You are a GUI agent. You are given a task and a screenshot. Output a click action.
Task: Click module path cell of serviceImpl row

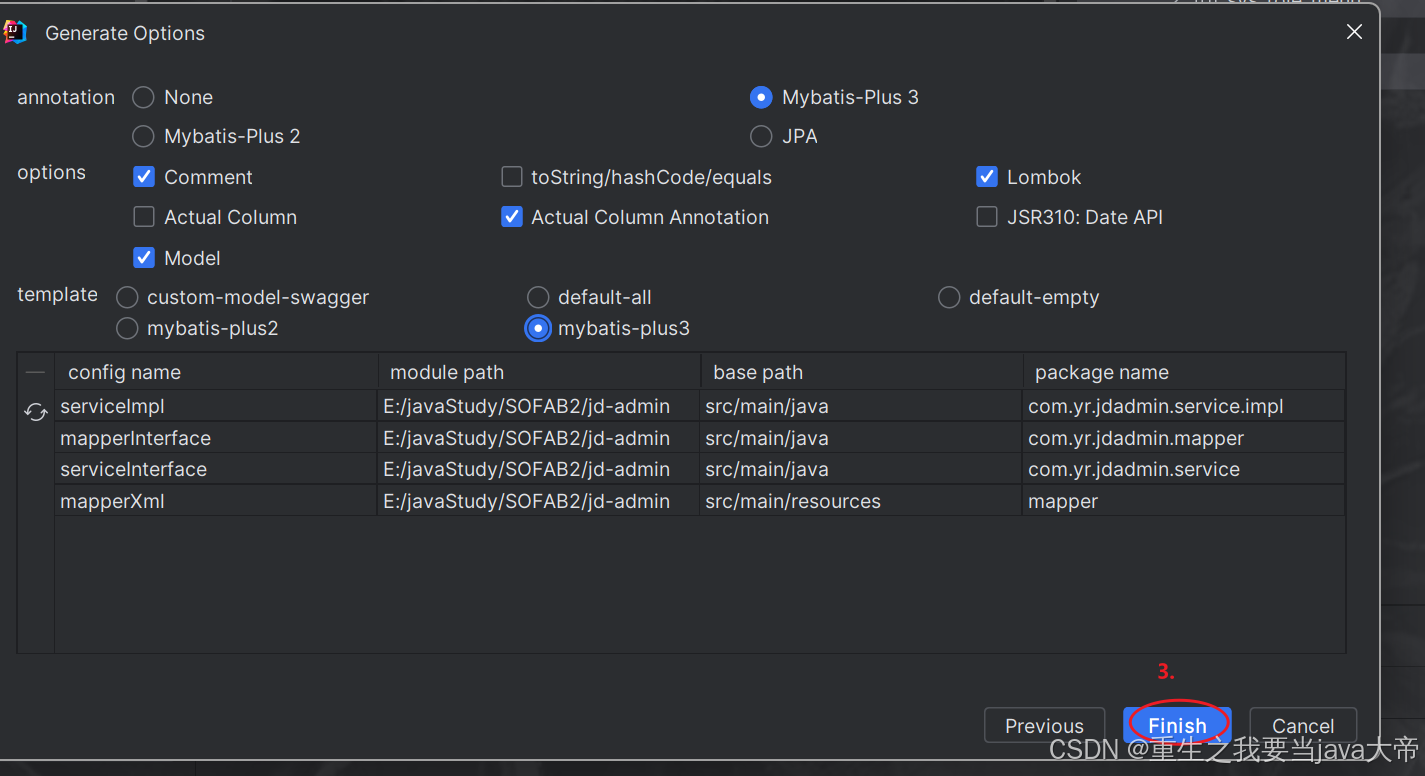[539, 406]
